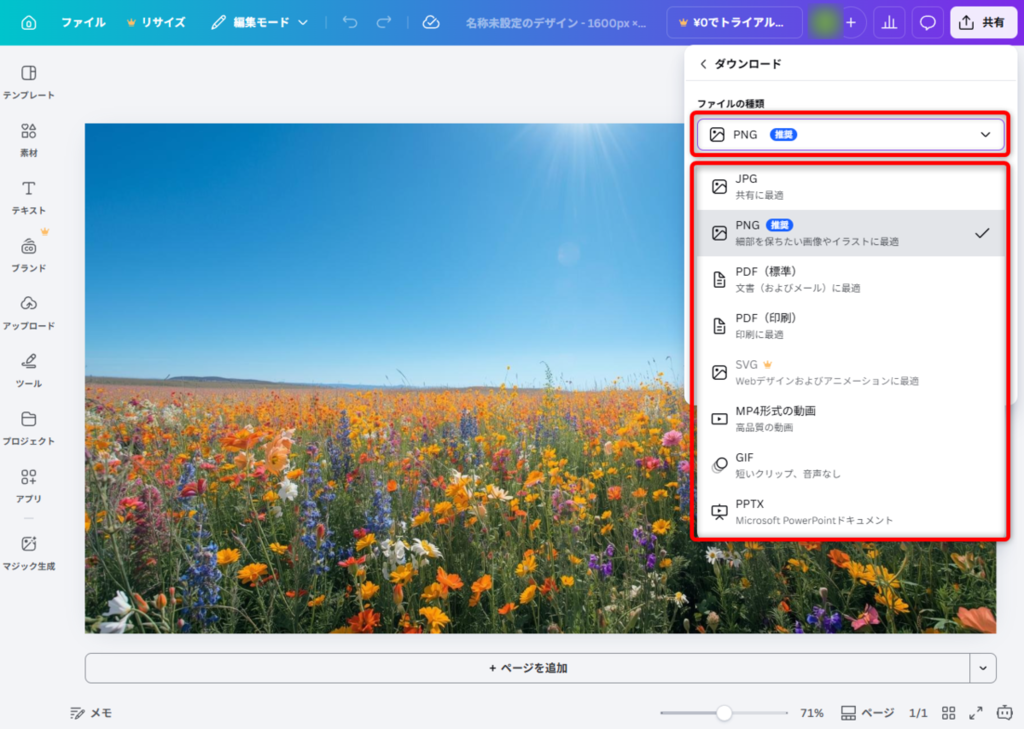This screenshot has height=729, width=1024.
Task: Click the 1/1 page counter
Action: (x=918, y=713)
